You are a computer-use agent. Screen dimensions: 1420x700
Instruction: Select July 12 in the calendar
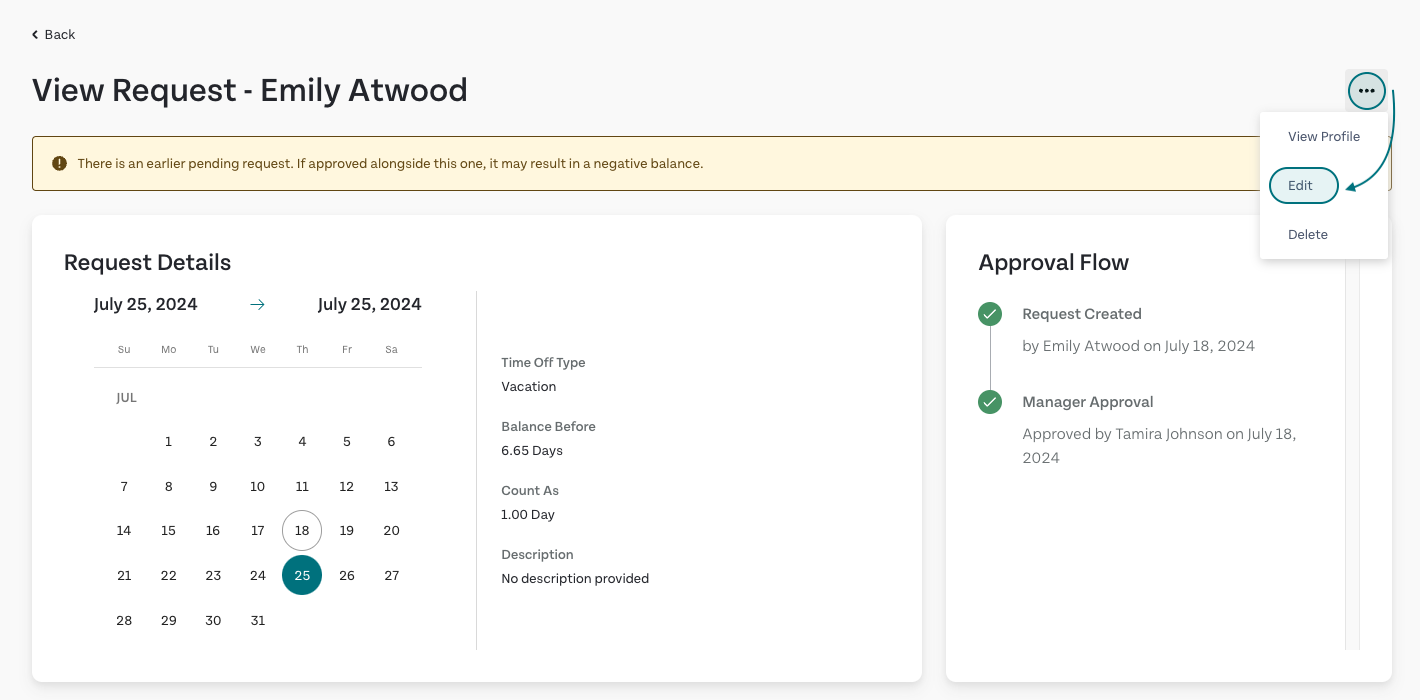coord(347,487)
